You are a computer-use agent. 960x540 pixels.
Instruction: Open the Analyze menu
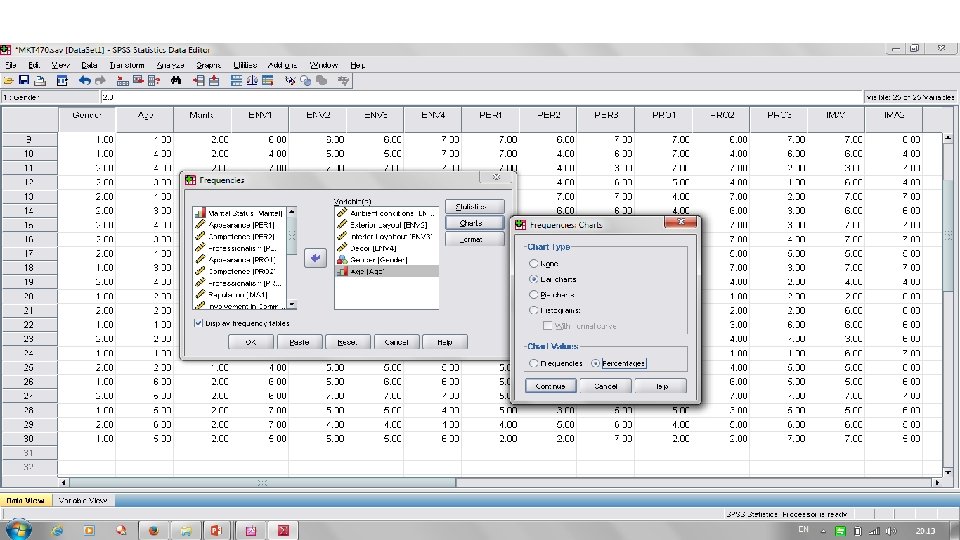168,65
